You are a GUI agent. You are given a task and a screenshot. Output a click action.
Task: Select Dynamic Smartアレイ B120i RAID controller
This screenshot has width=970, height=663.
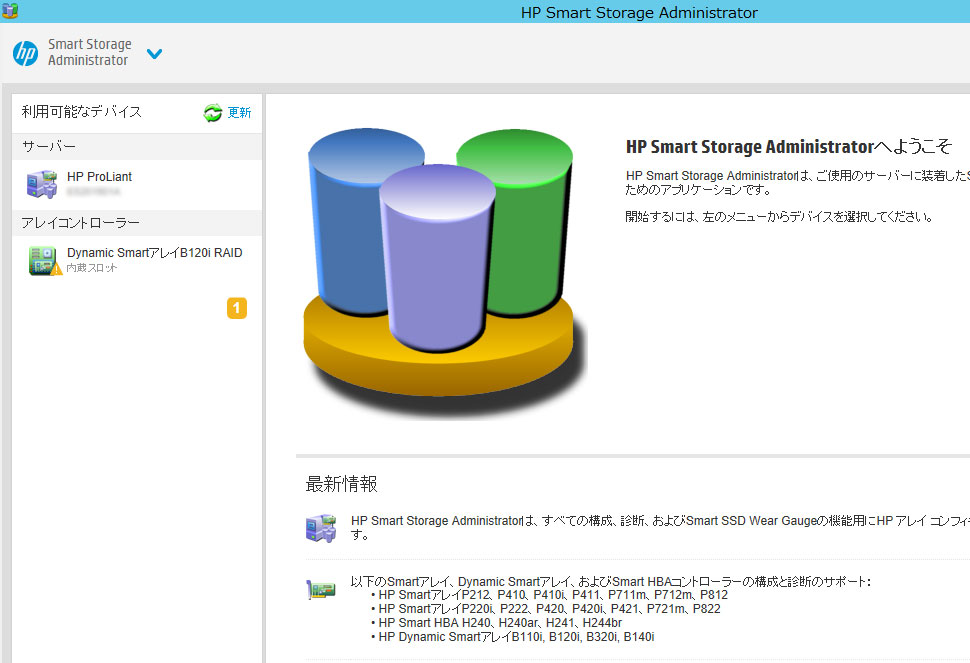(x=137, y=260)
